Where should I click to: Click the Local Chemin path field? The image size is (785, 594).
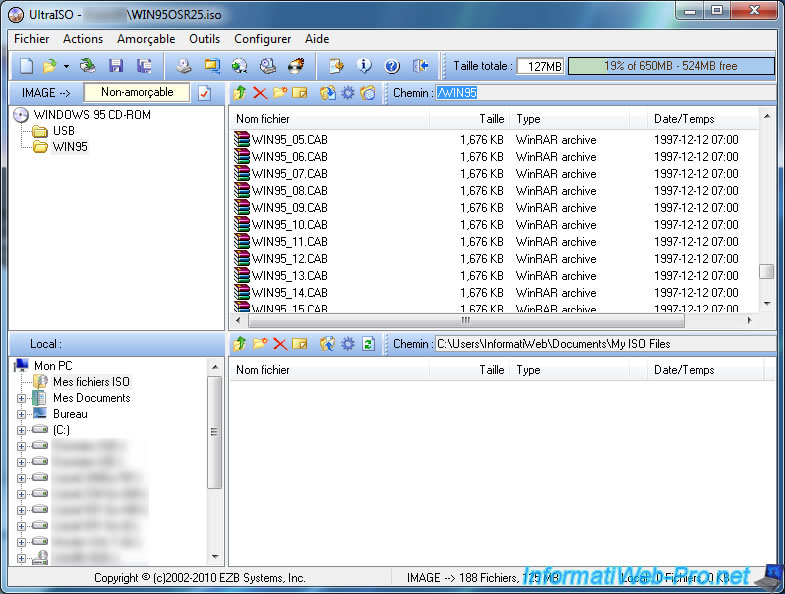click(x=605, y=344)
